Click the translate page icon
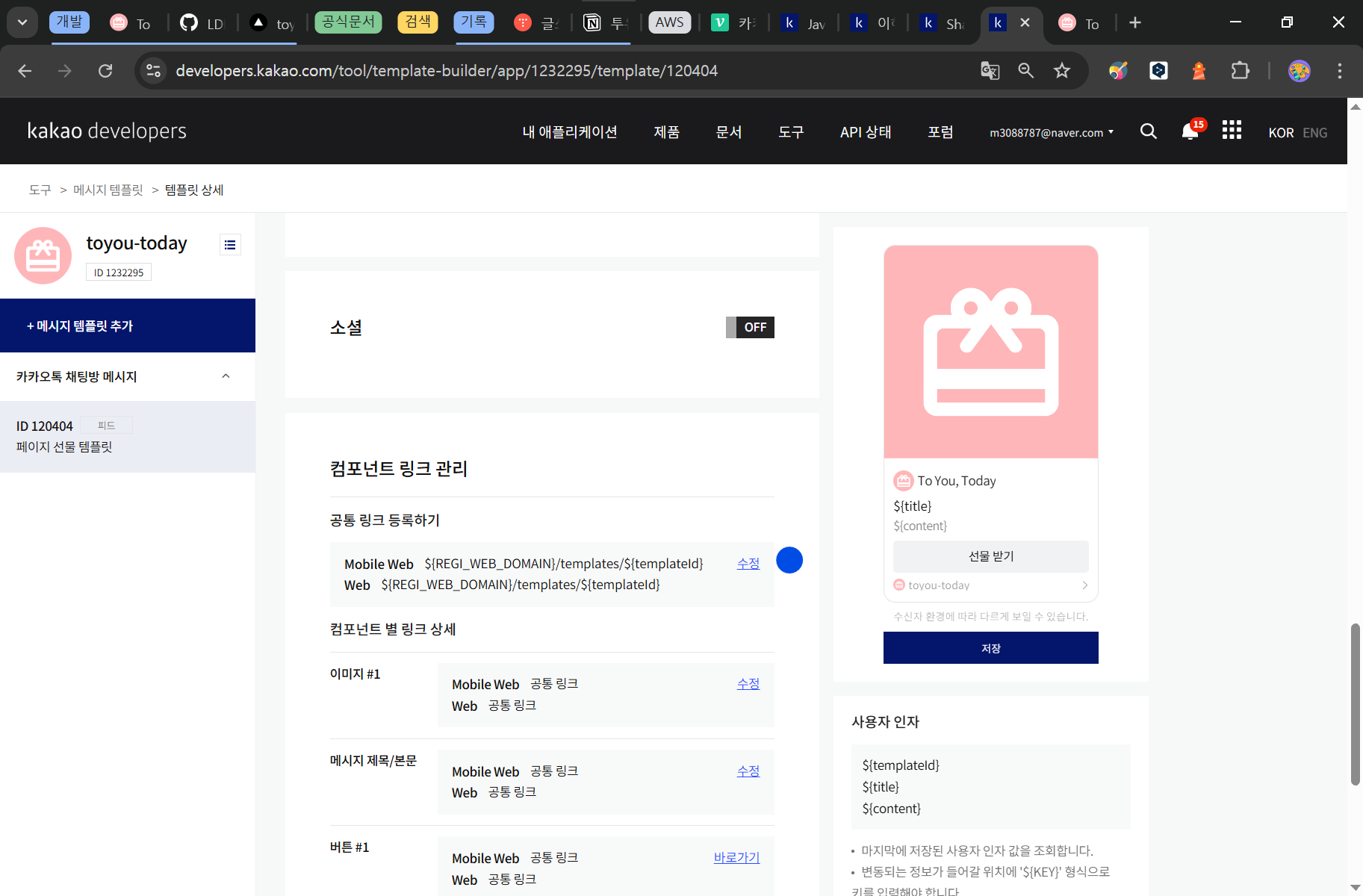The width and height of the screenshot is (1363, 896). click(x=990, y=71)
